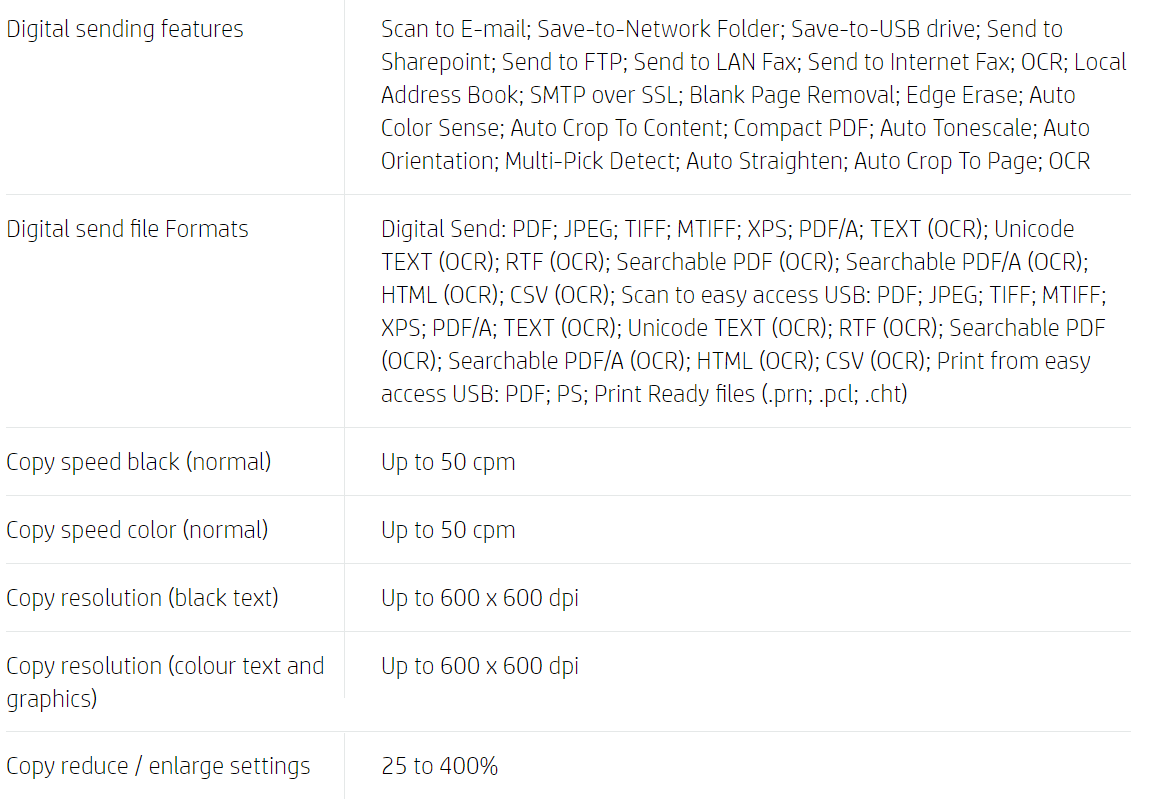1151x804 pixels.
Task: Click the copy speed color "Up to 50 cpm" value
Action: click(448, 530)
